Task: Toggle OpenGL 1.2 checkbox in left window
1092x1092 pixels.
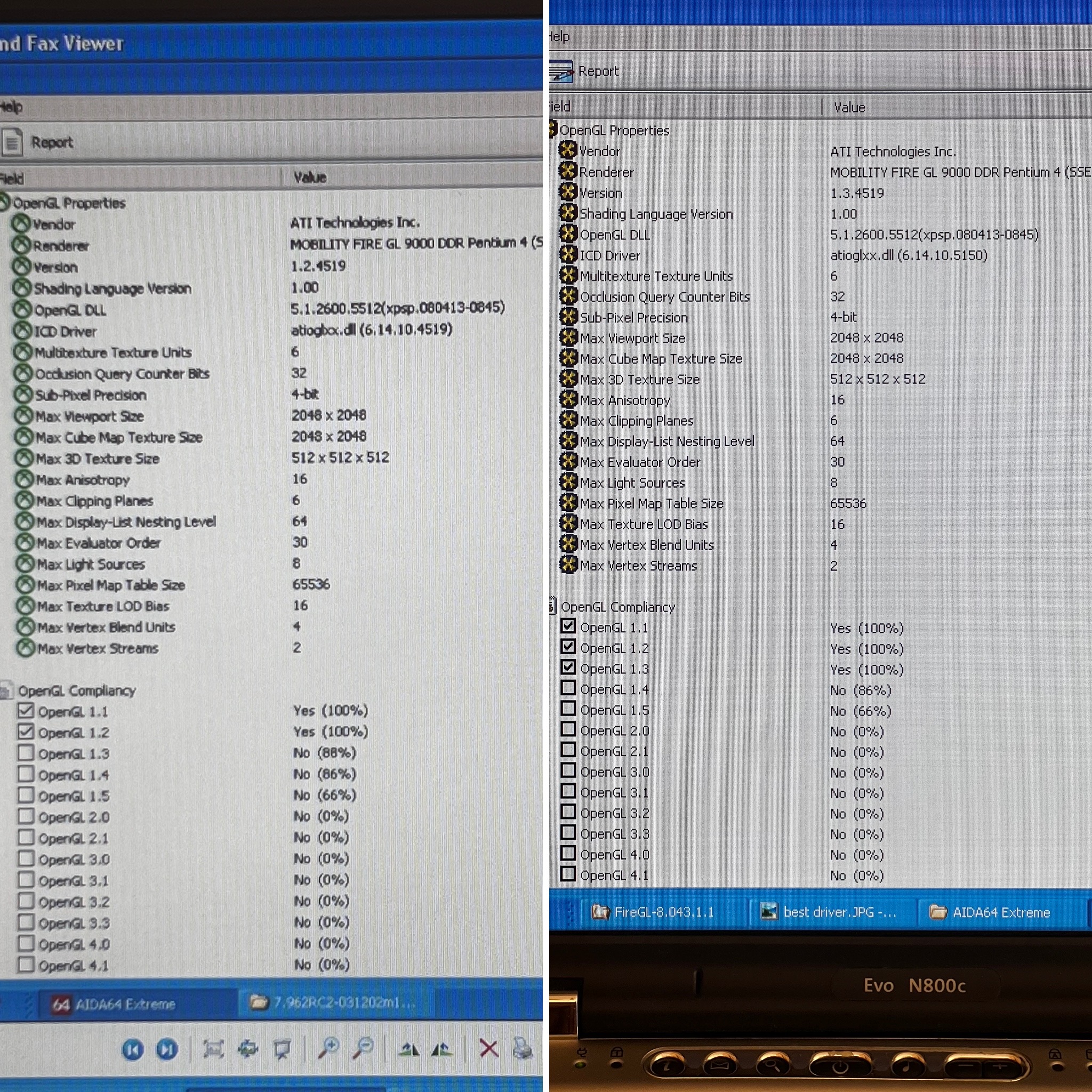Action: (x=26, y=732)
